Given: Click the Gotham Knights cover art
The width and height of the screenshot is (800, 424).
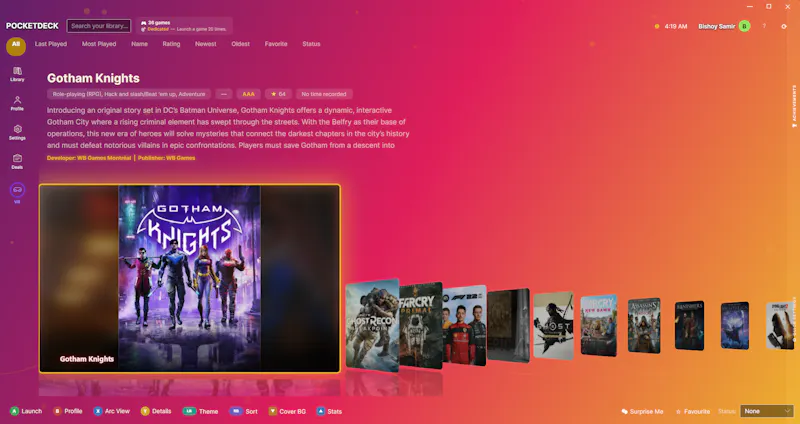Looking at the screenshot, I should [x=189, y=278].
